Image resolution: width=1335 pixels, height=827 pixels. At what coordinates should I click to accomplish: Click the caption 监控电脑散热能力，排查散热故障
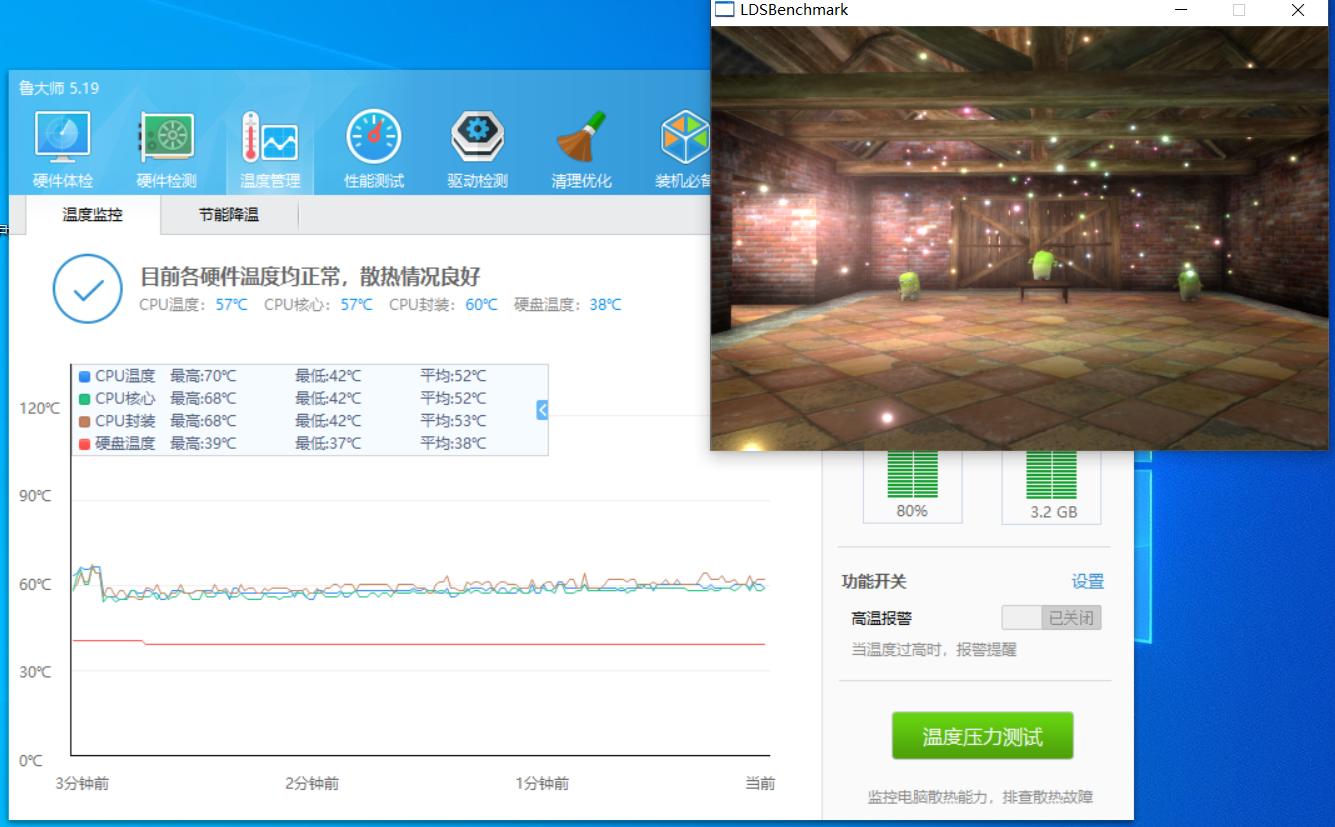(x=980, y=797)
